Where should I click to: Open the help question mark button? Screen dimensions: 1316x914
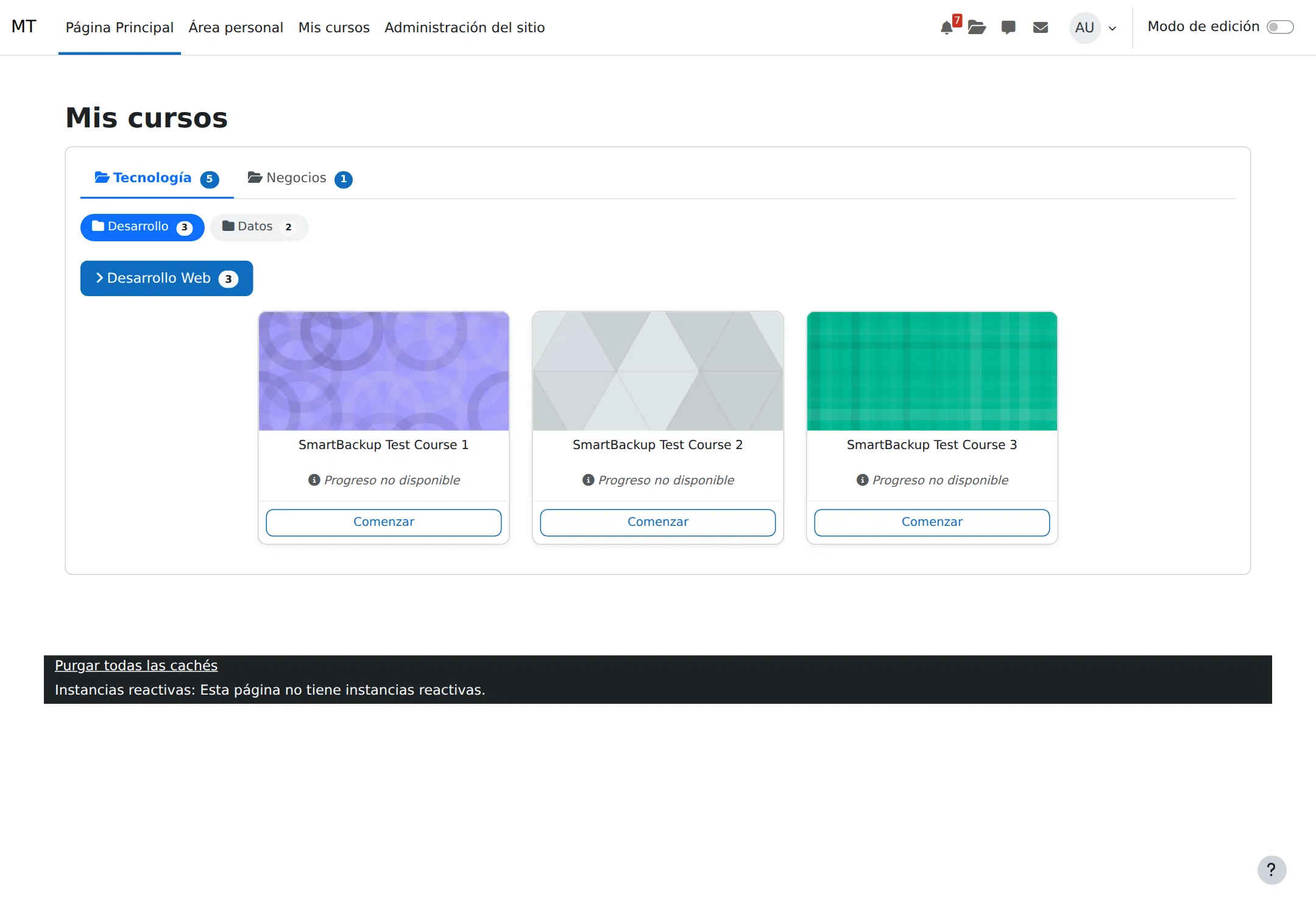tap(1272, 870)
